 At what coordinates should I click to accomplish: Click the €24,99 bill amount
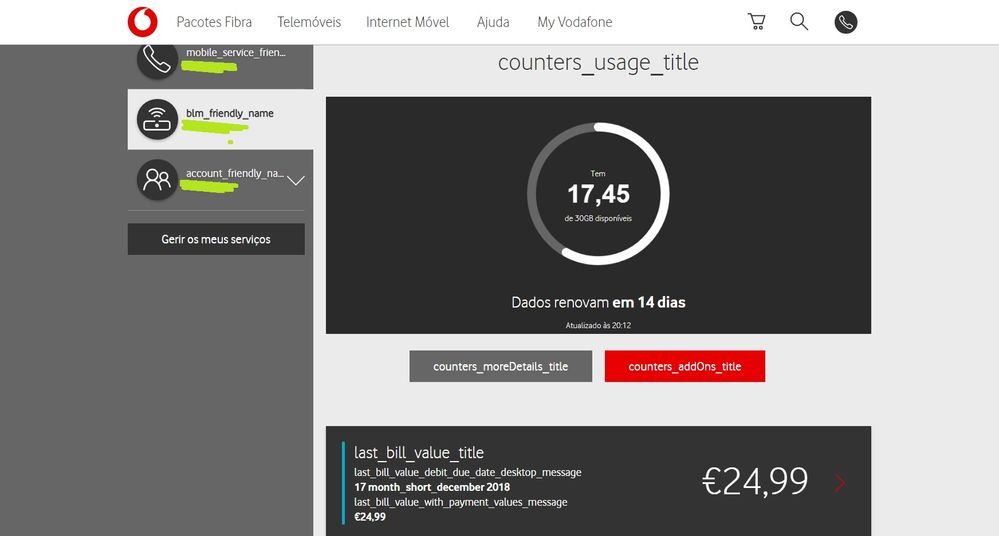(x=754, y=482)
